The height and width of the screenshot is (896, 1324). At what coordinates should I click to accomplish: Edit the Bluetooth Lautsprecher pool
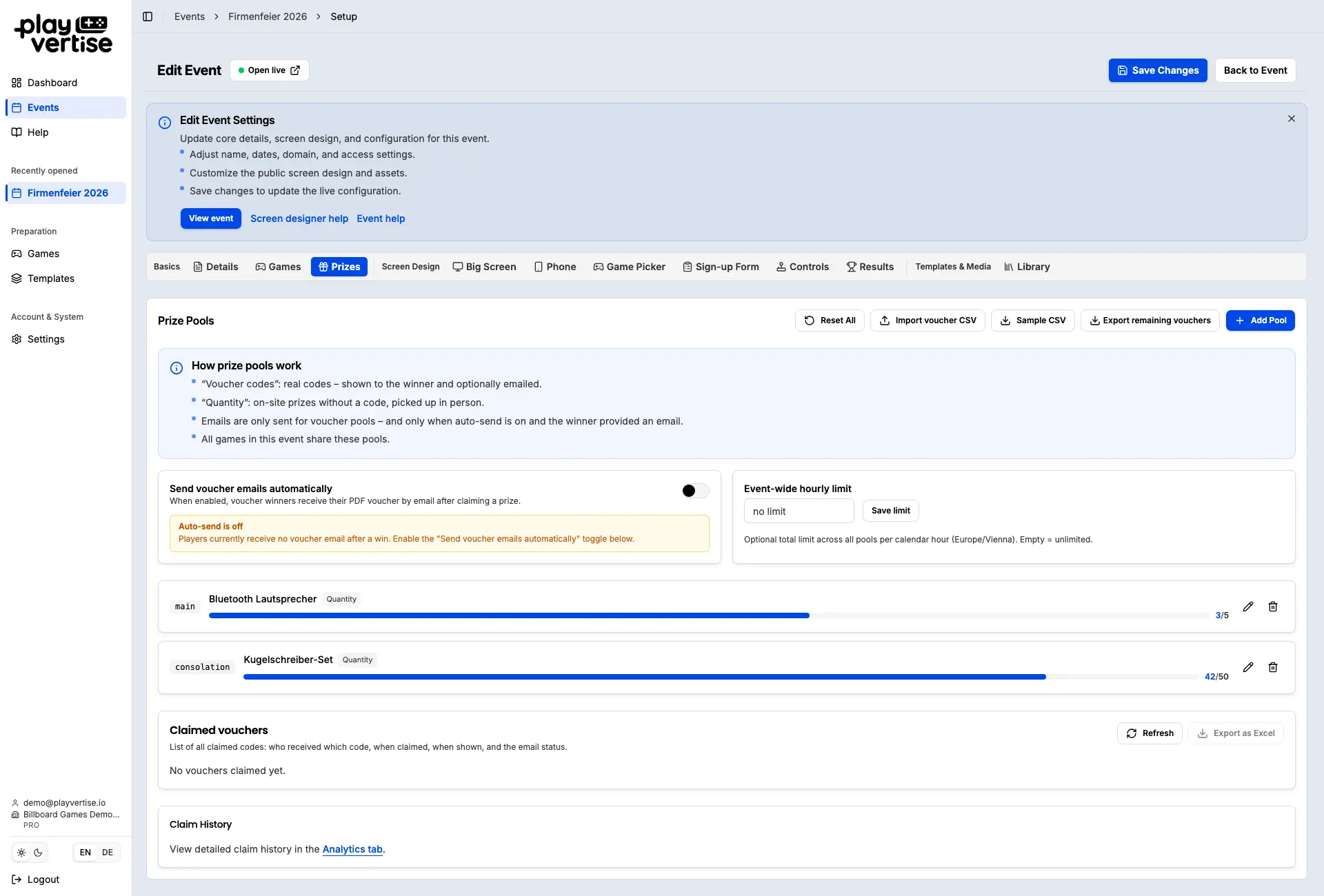1248,607
